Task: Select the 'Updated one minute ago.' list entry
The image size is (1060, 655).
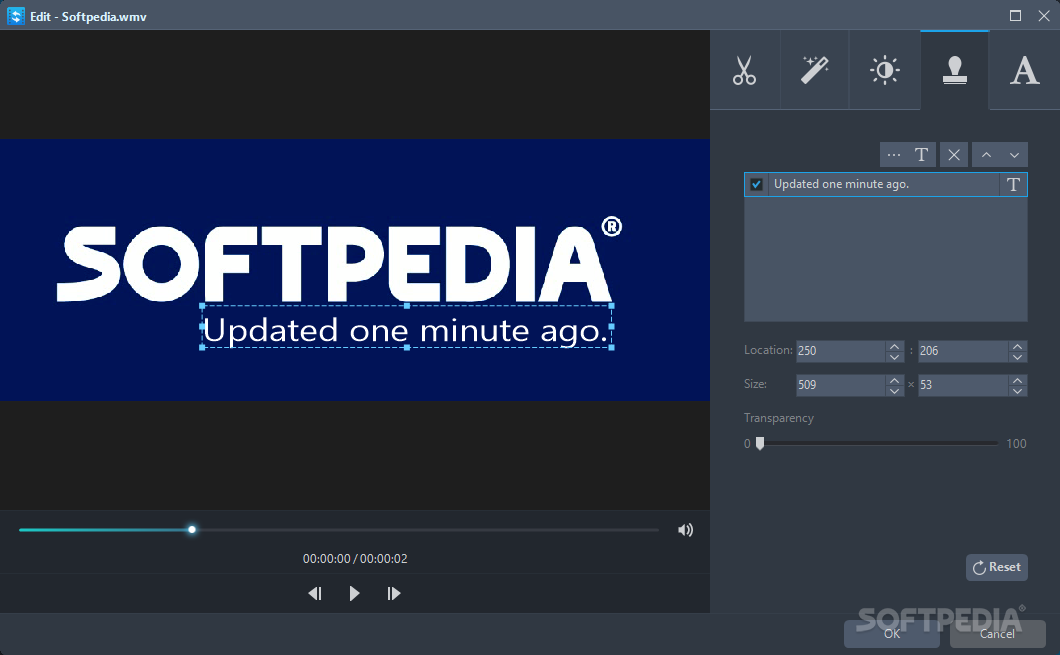Action: (886, 185)
